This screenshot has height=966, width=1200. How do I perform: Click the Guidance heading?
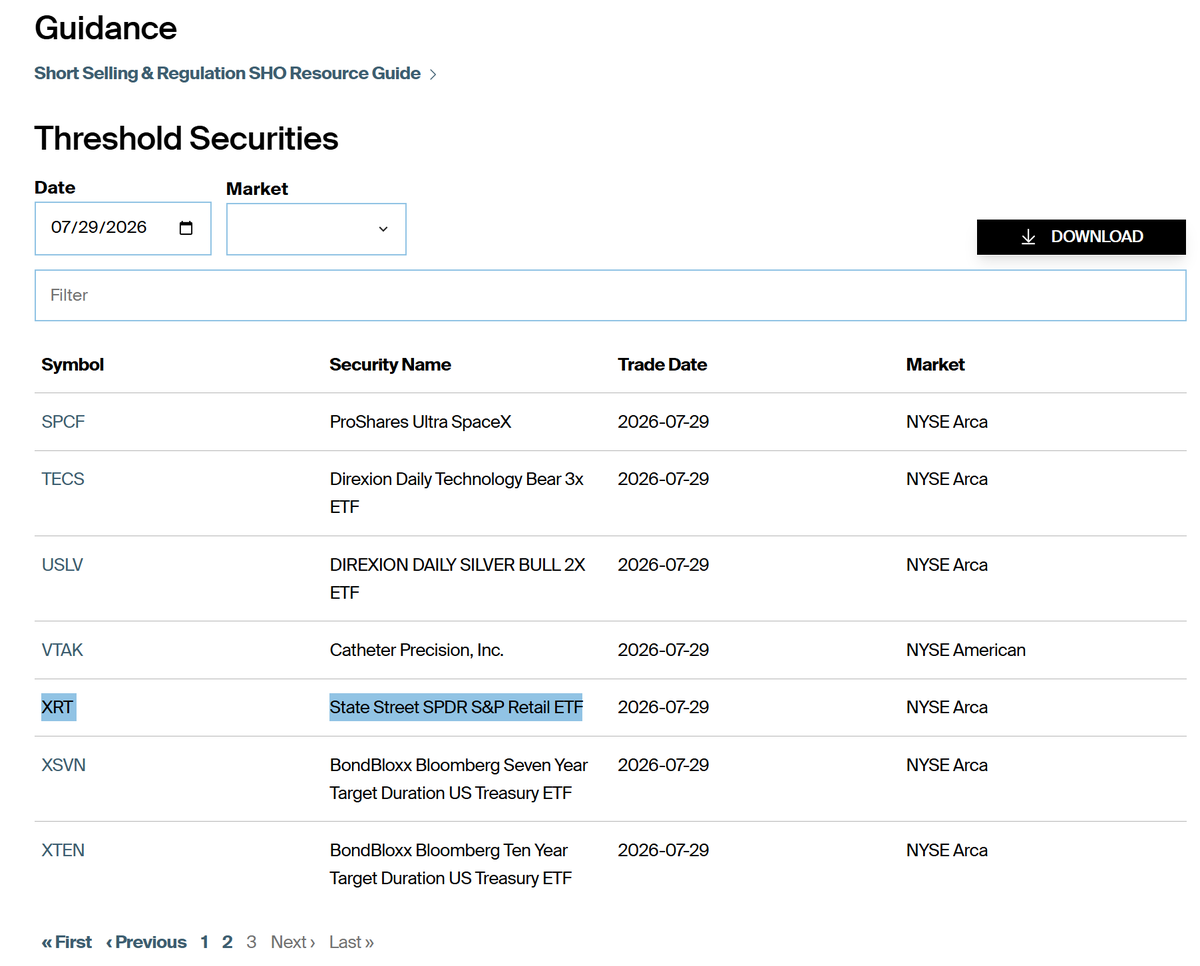tap(106, 28)
